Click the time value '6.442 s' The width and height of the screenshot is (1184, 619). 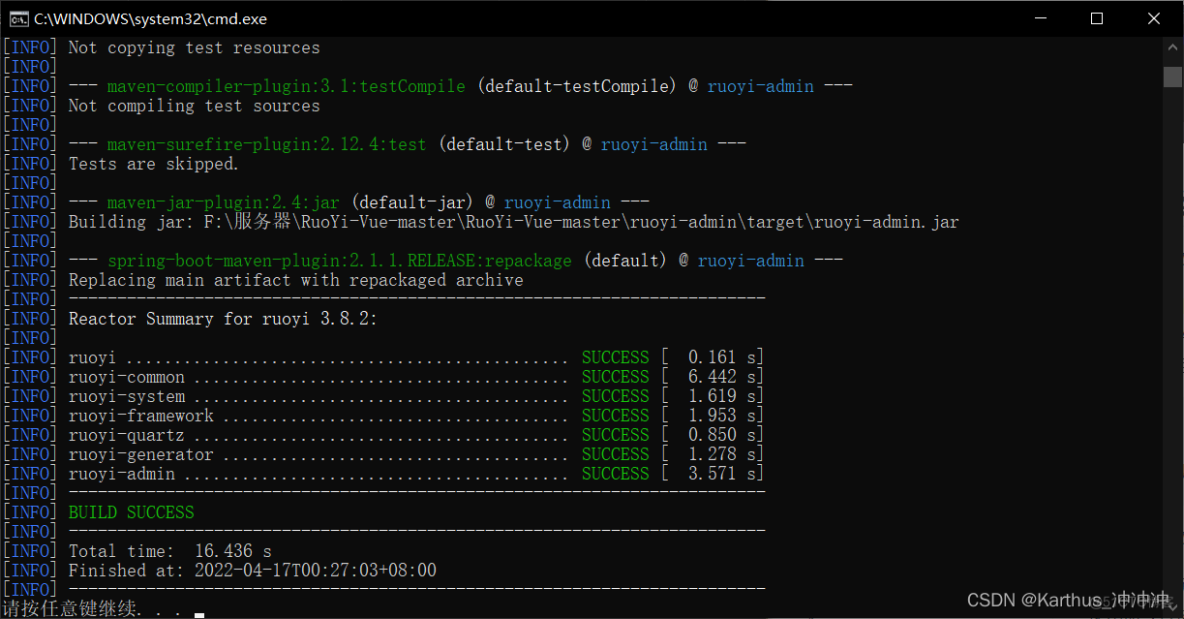point(721,377)
